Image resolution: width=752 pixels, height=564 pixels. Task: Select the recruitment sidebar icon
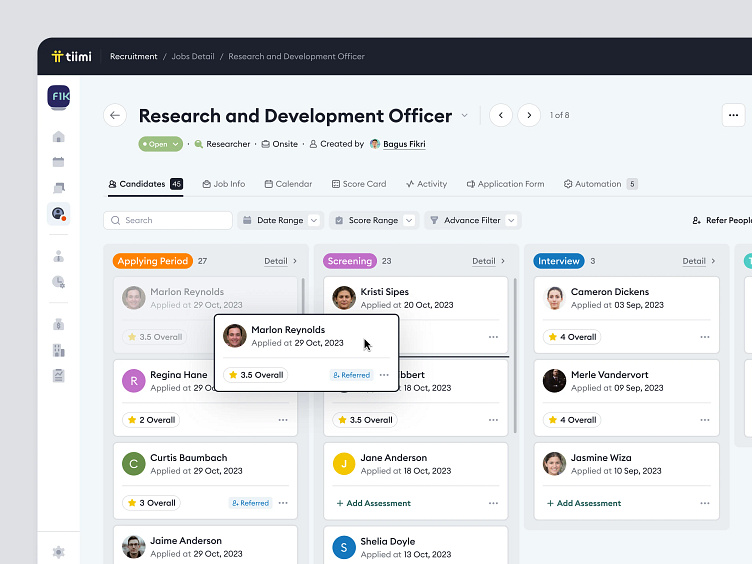59,213
